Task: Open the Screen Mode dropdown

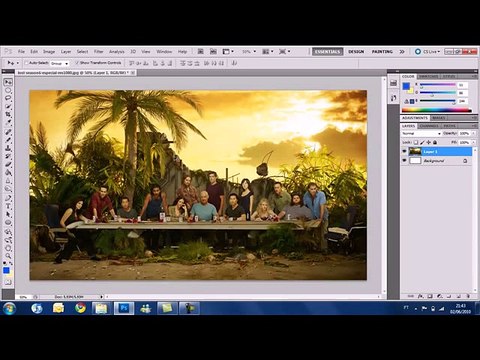Action: [284, 52]
